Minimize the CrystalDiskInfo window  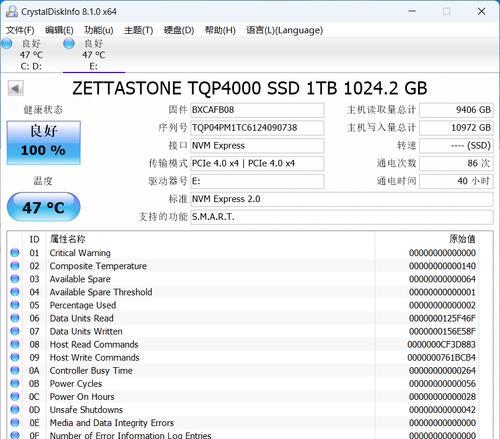(x=412, y=11)
